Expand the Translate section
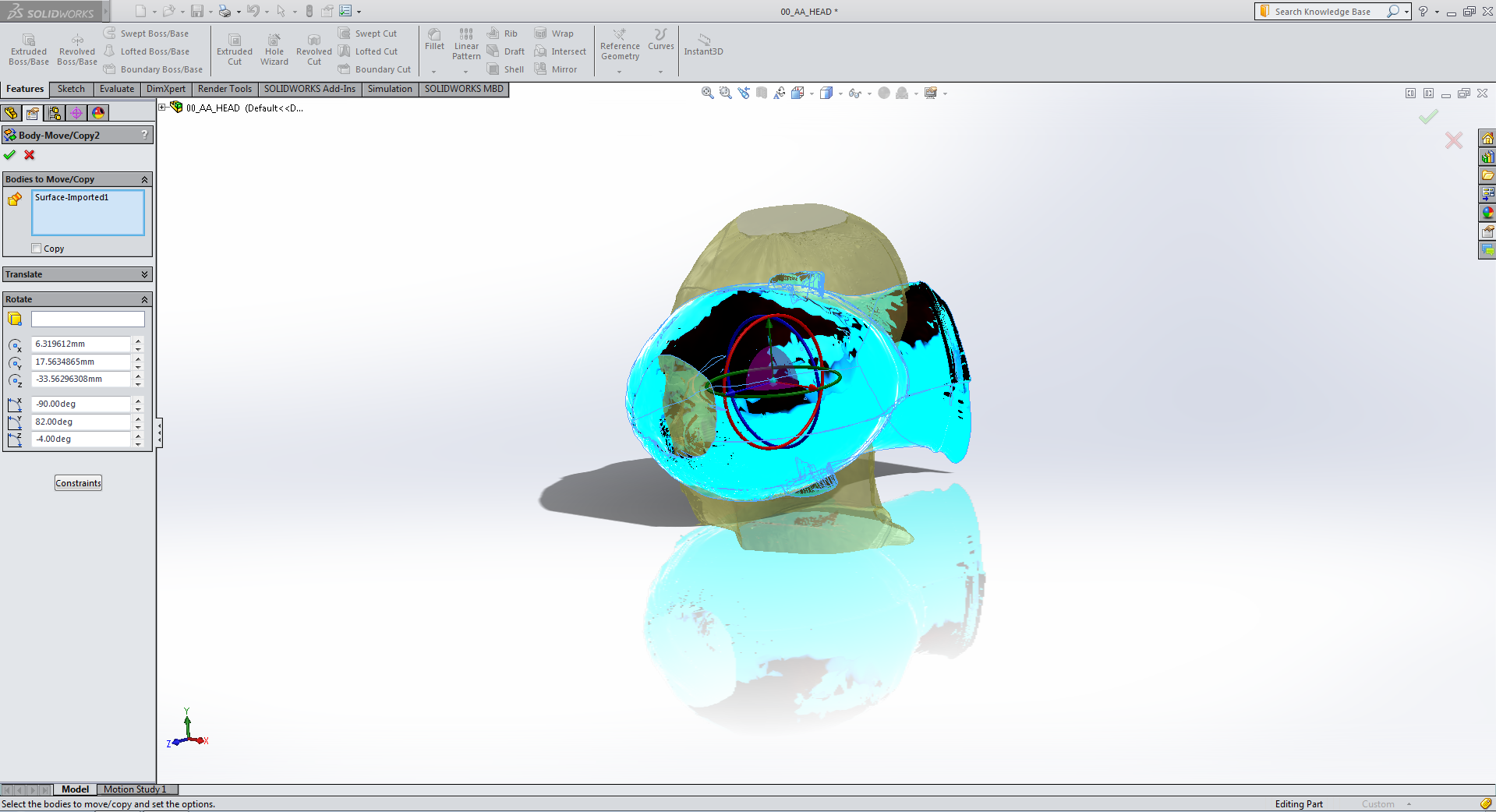1496x812 pixels. click(144, 274)
